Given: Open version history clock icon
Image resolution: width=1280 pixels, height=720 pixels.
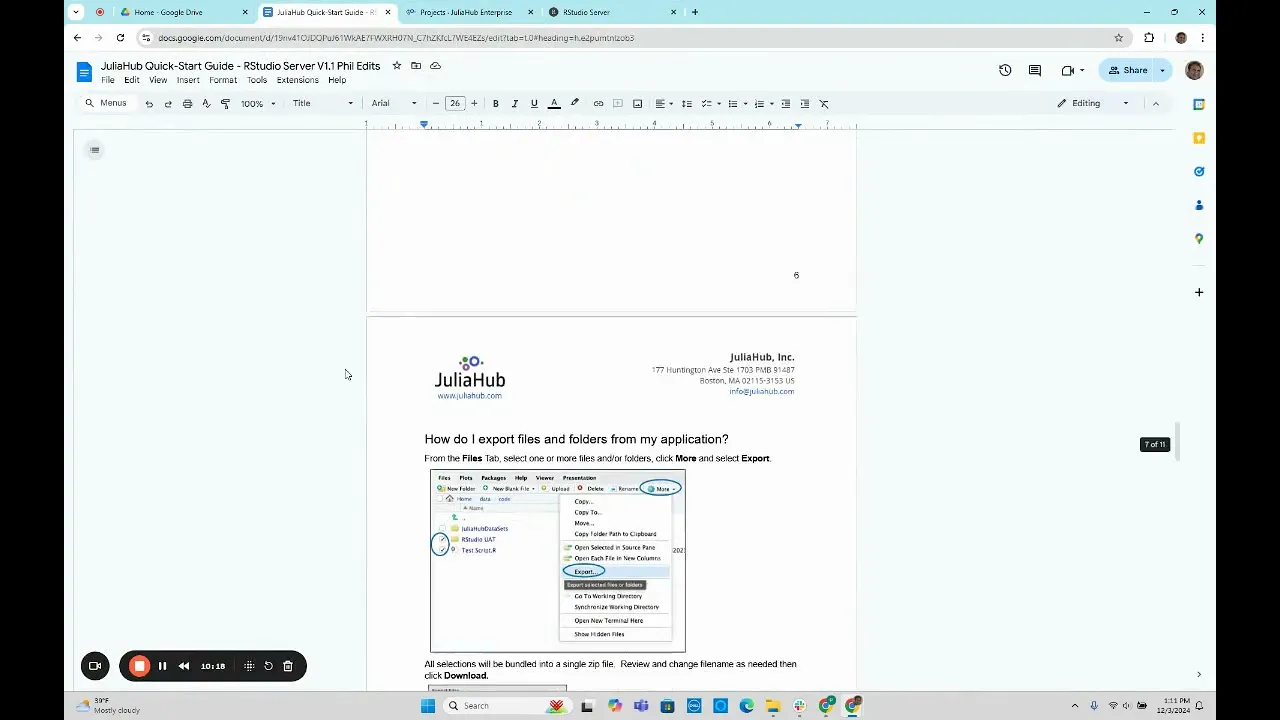Looking at the screenshot, I should tap(1005, 70).
